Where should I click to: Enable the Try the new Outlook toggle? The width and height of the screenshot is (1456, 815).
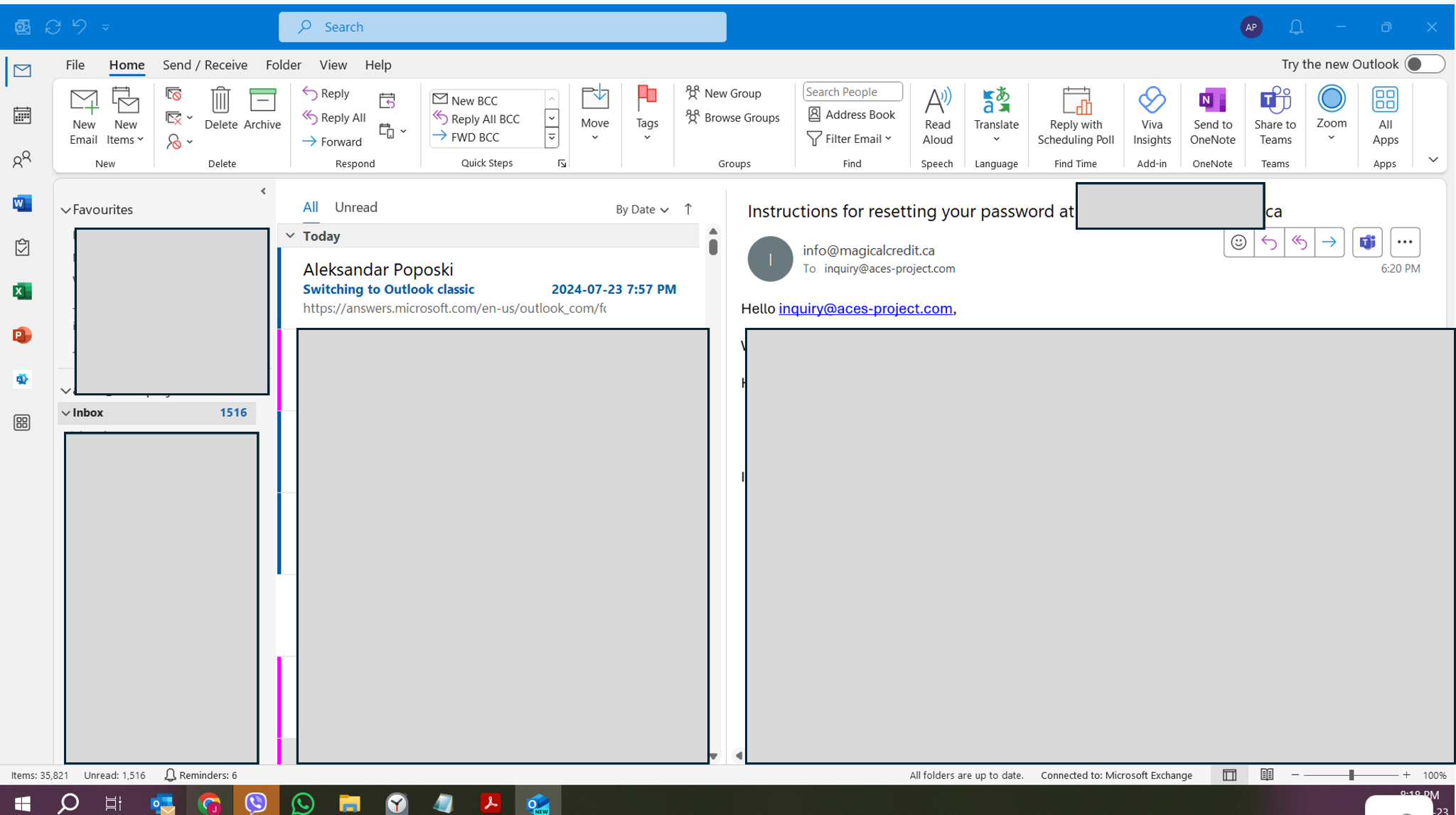pyautogui.click(x=1424, y=63)
